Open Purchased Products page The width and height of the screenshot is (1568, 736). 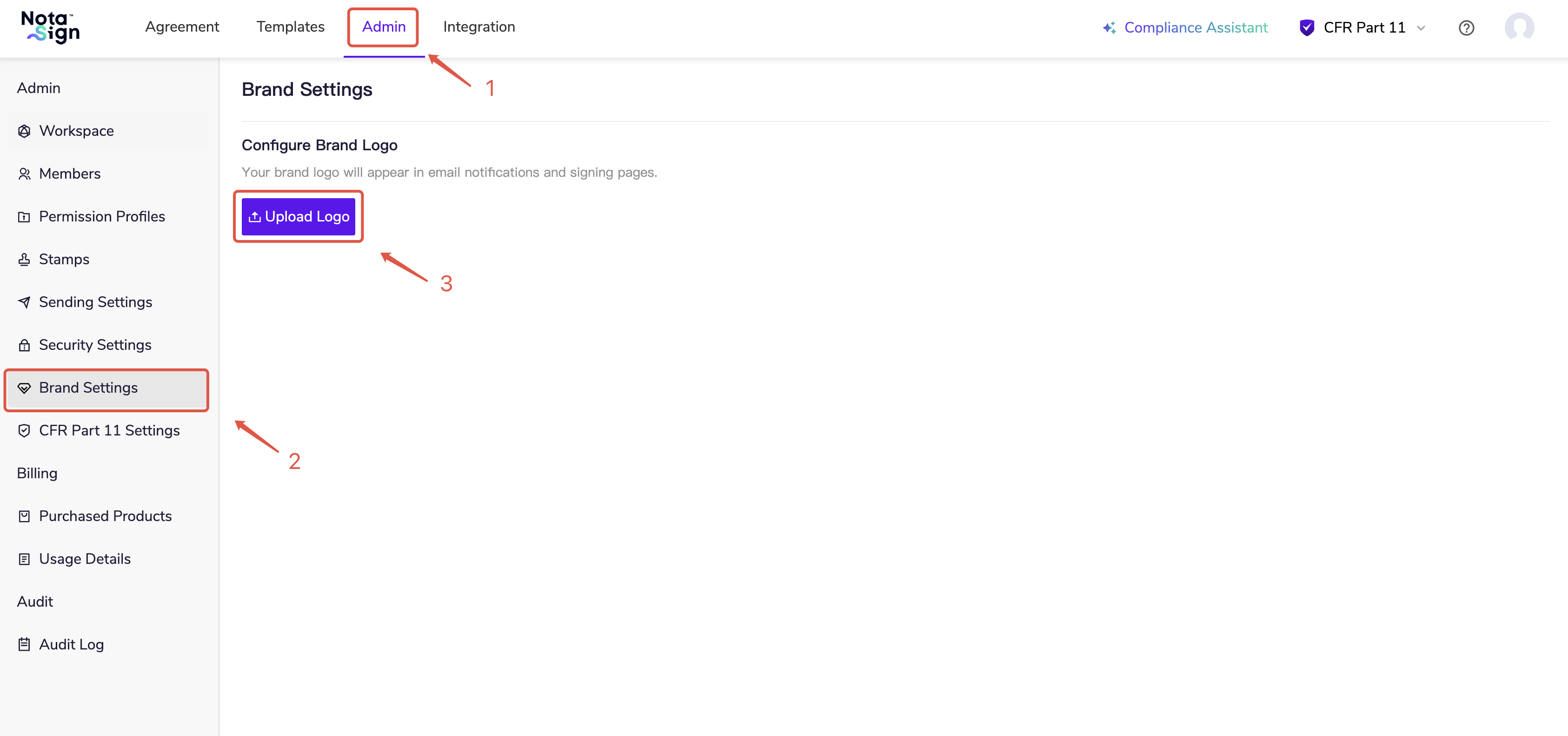pyautogui.click(x=105, y=516)
